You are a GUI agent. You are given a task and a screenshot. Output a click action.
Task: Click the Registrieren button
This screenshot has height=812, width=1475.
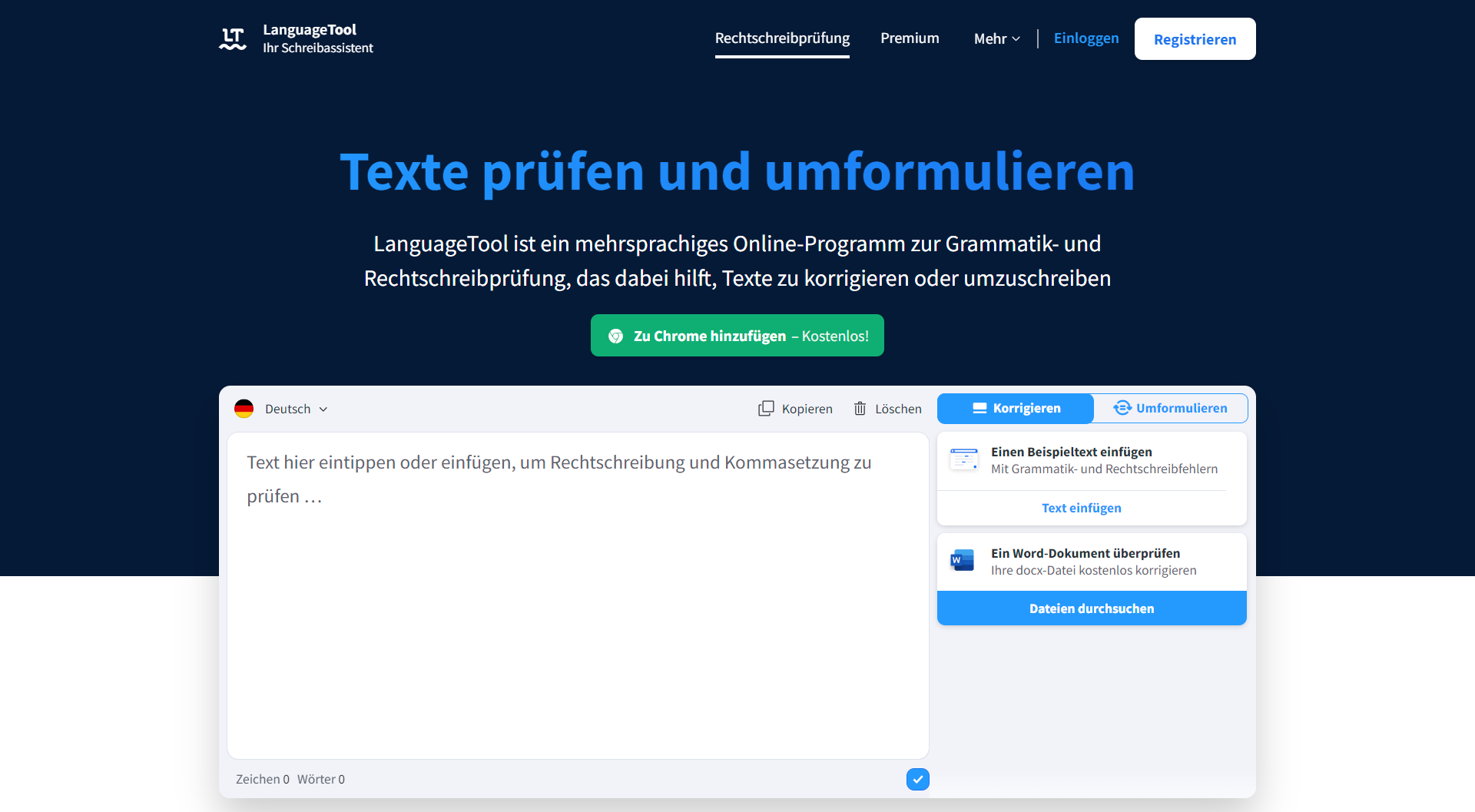[x=1195, y=38]
